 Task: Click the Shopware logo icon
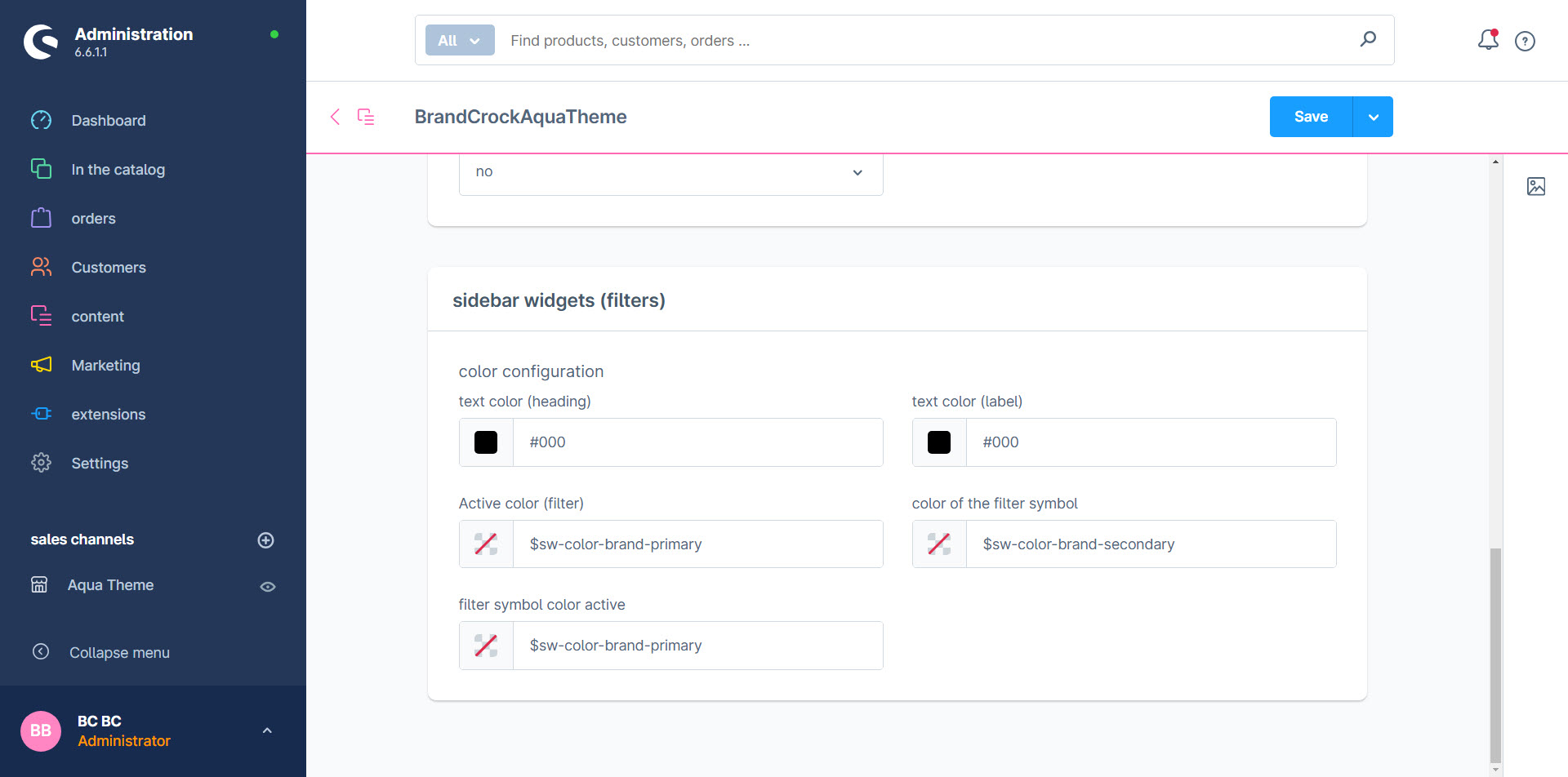[x=41, y=42]
